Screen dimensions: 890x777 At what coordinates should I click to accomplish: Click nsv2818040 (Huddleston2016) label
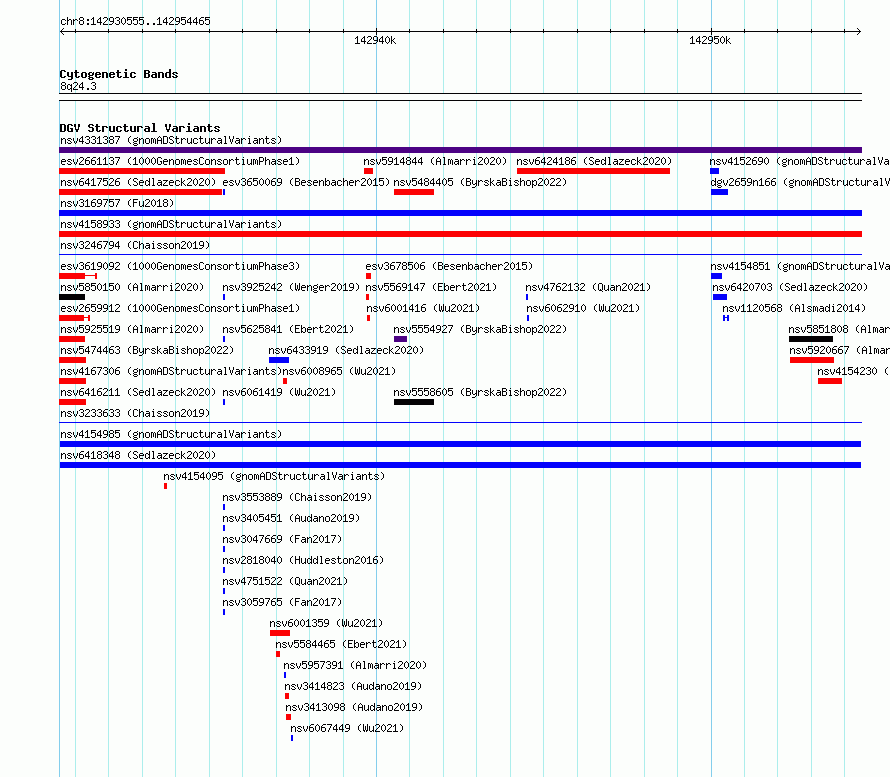tap(303, 560)
